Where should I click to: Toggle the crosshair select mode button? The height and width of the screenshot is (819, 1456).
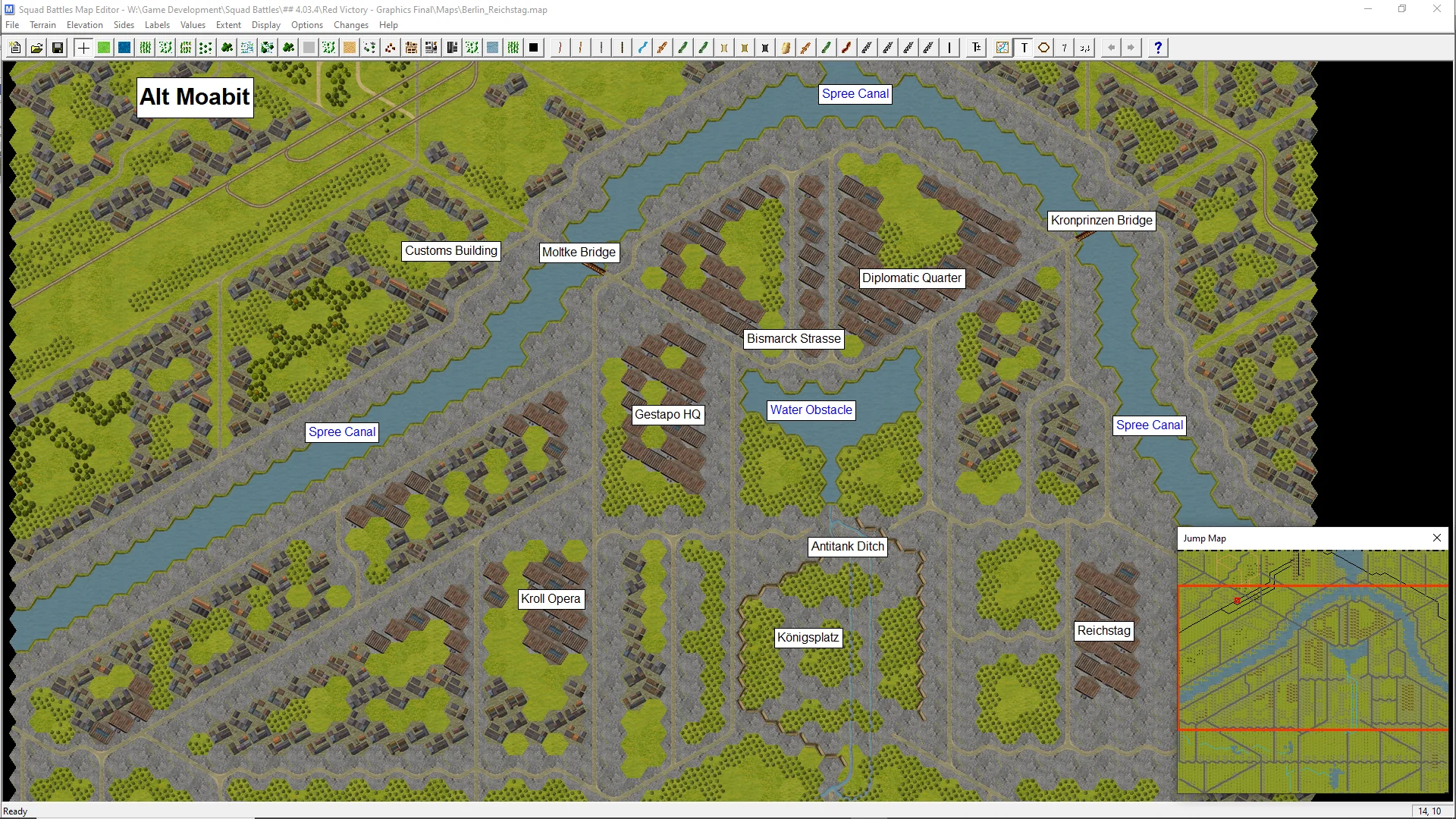83,48
